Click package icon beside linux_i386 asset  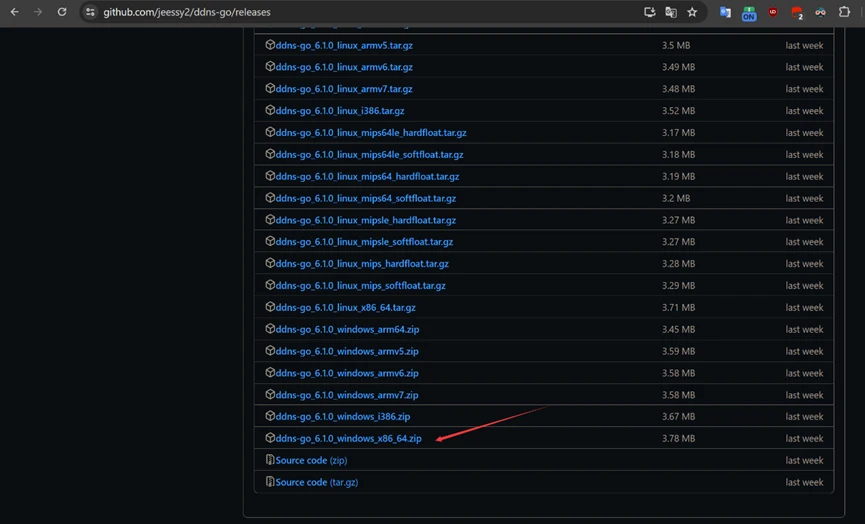[x=270, y=110]
